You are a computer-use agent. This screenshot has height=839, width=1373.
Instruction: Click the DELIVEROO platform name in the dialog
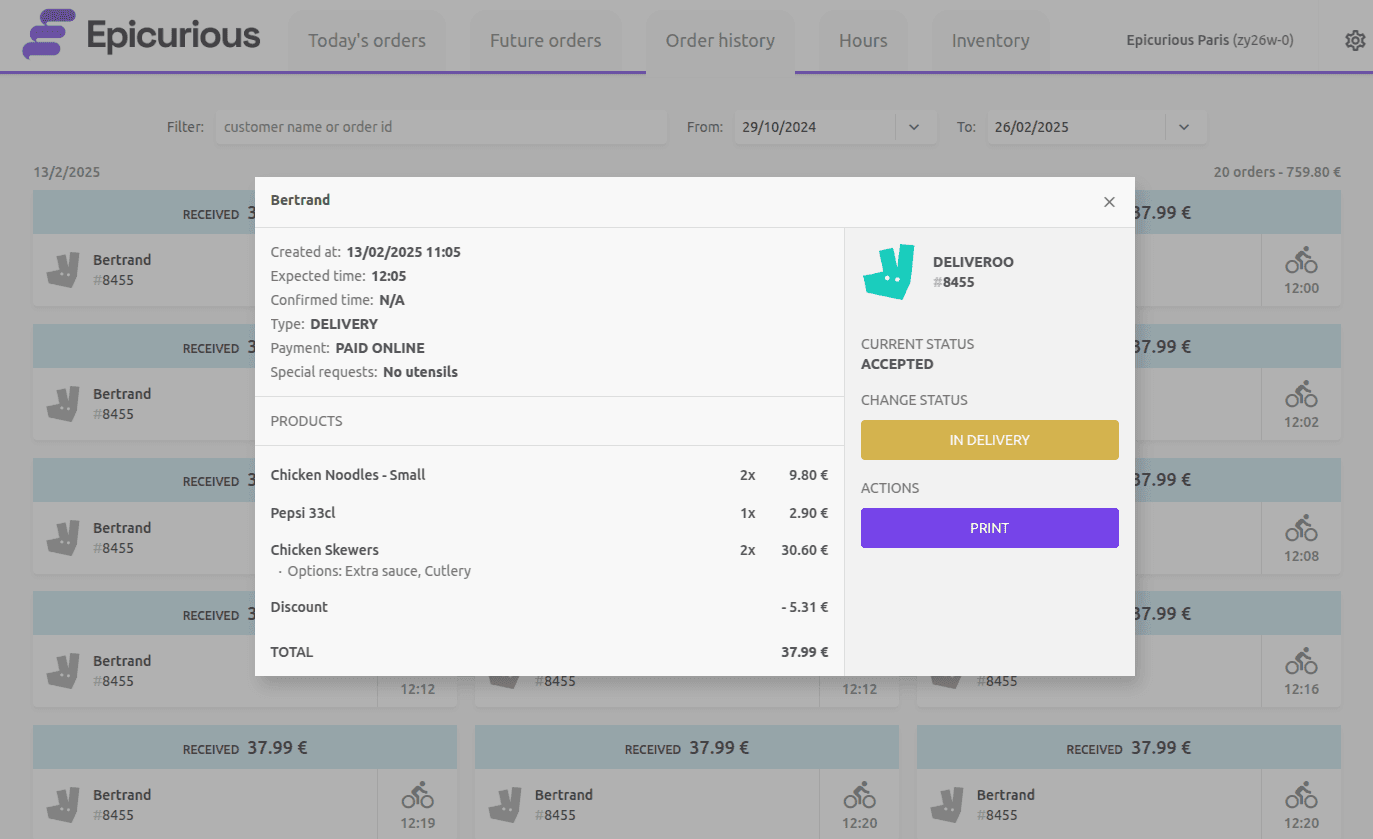973,262
